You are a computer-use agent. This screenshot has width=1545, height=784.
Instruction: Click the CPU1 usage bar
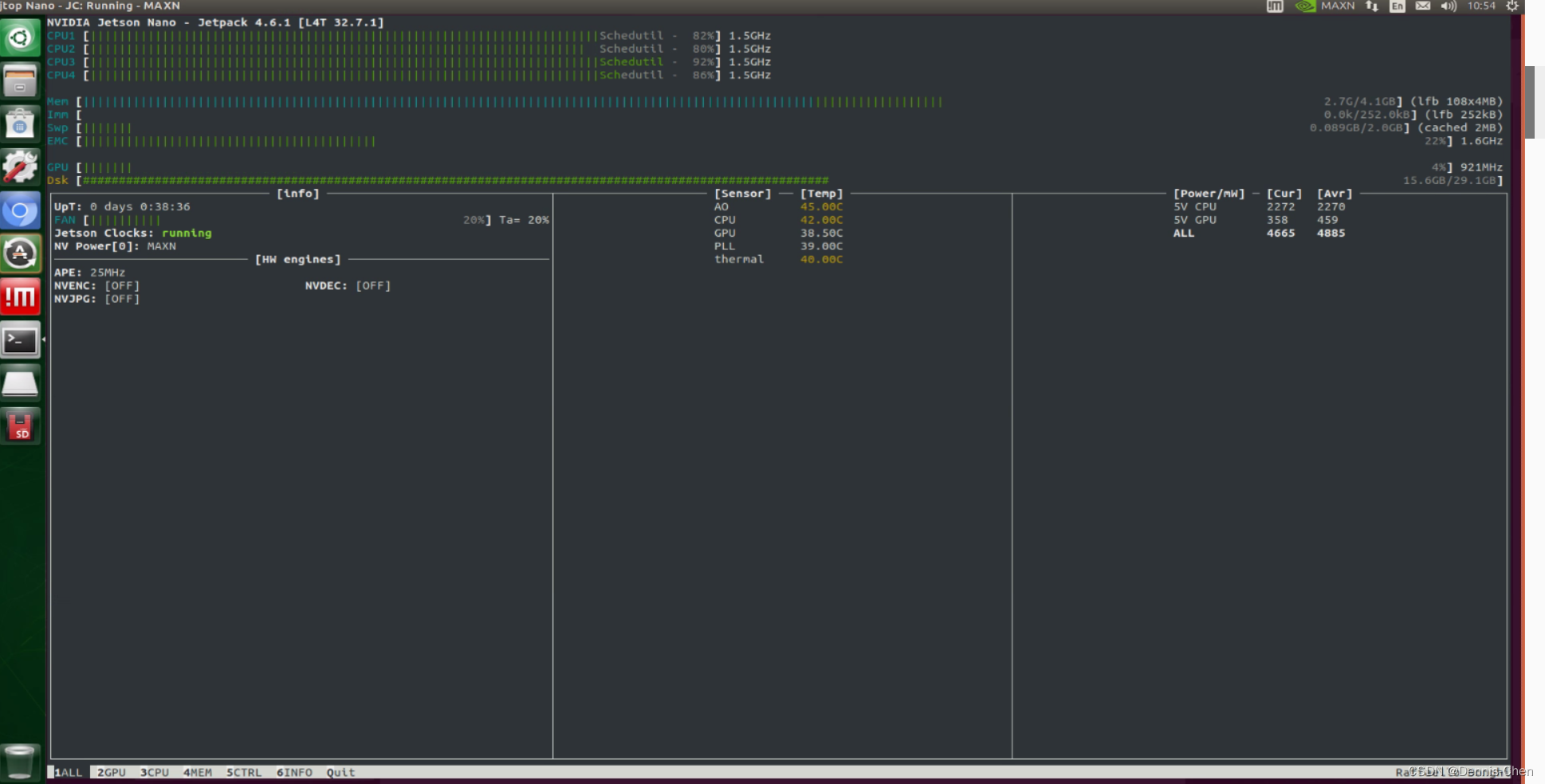point(340,36)
